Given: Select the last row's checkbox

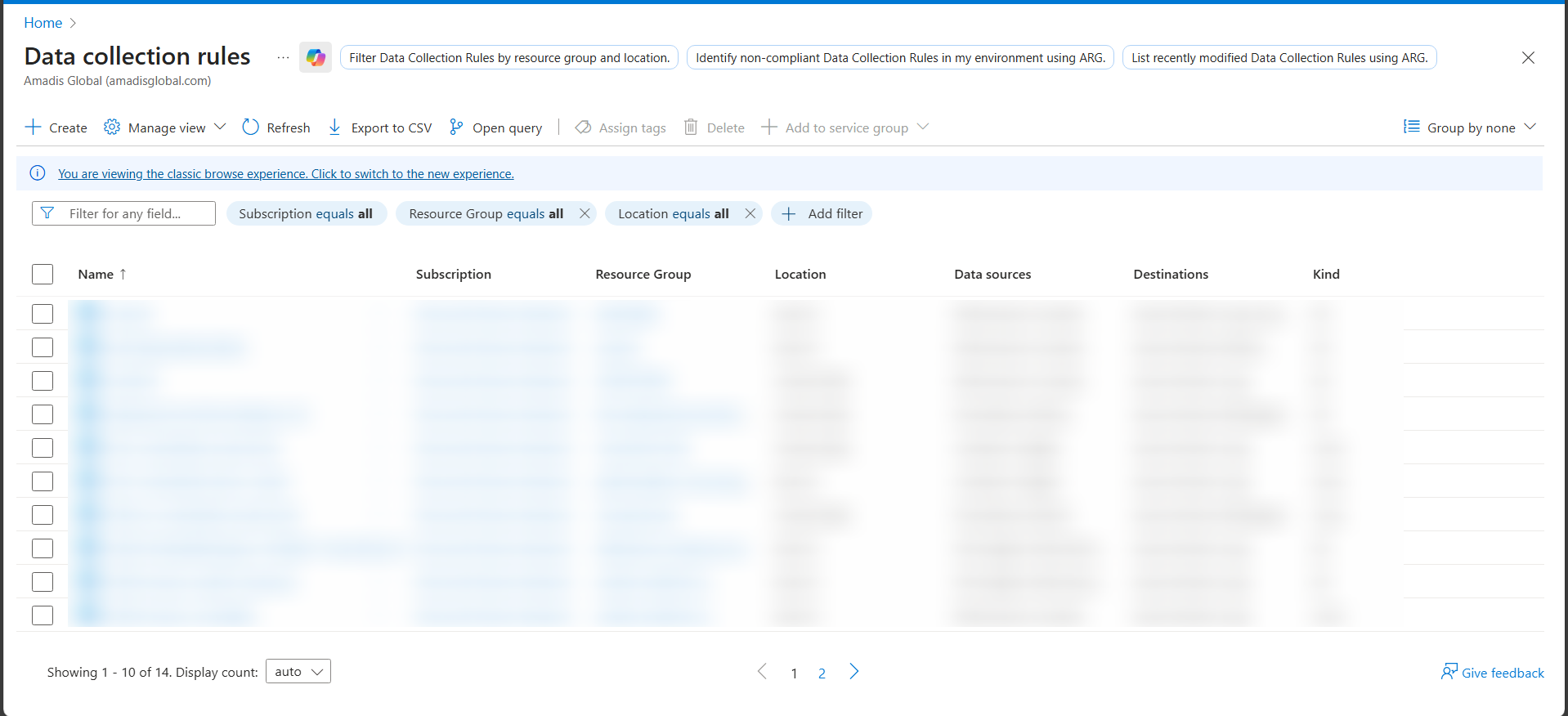Looking at the screenshot, I should [43, 615].
